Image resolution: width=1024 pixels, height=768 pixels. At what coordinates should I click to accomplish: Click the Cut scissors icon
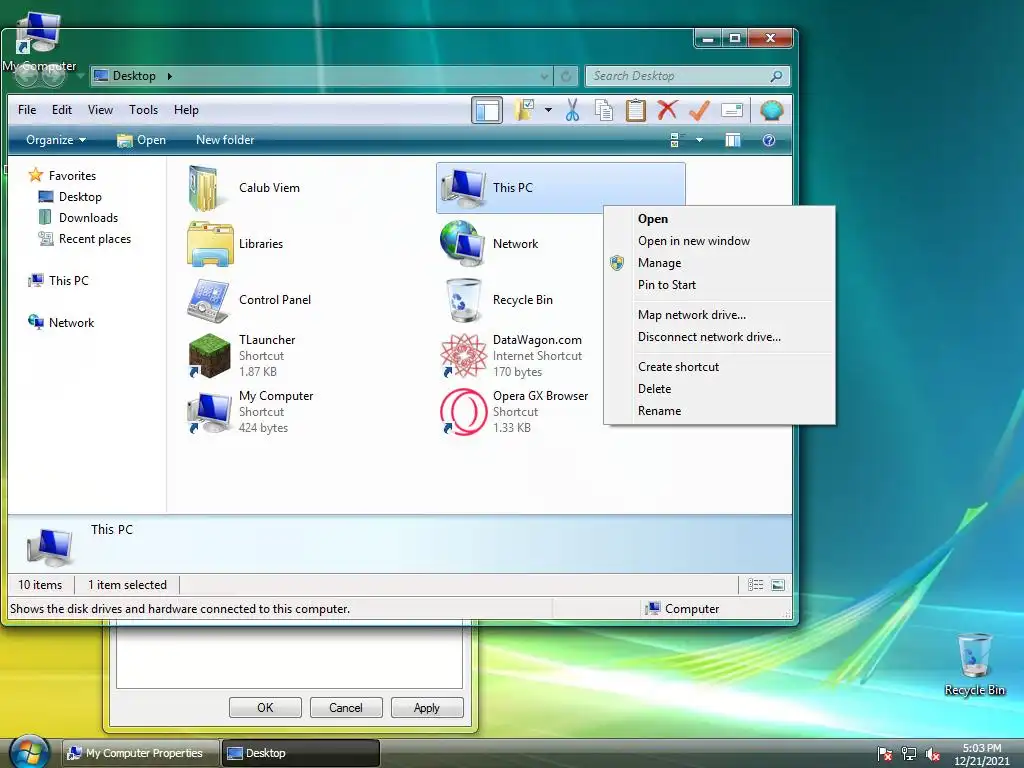(x=572, y=110)
